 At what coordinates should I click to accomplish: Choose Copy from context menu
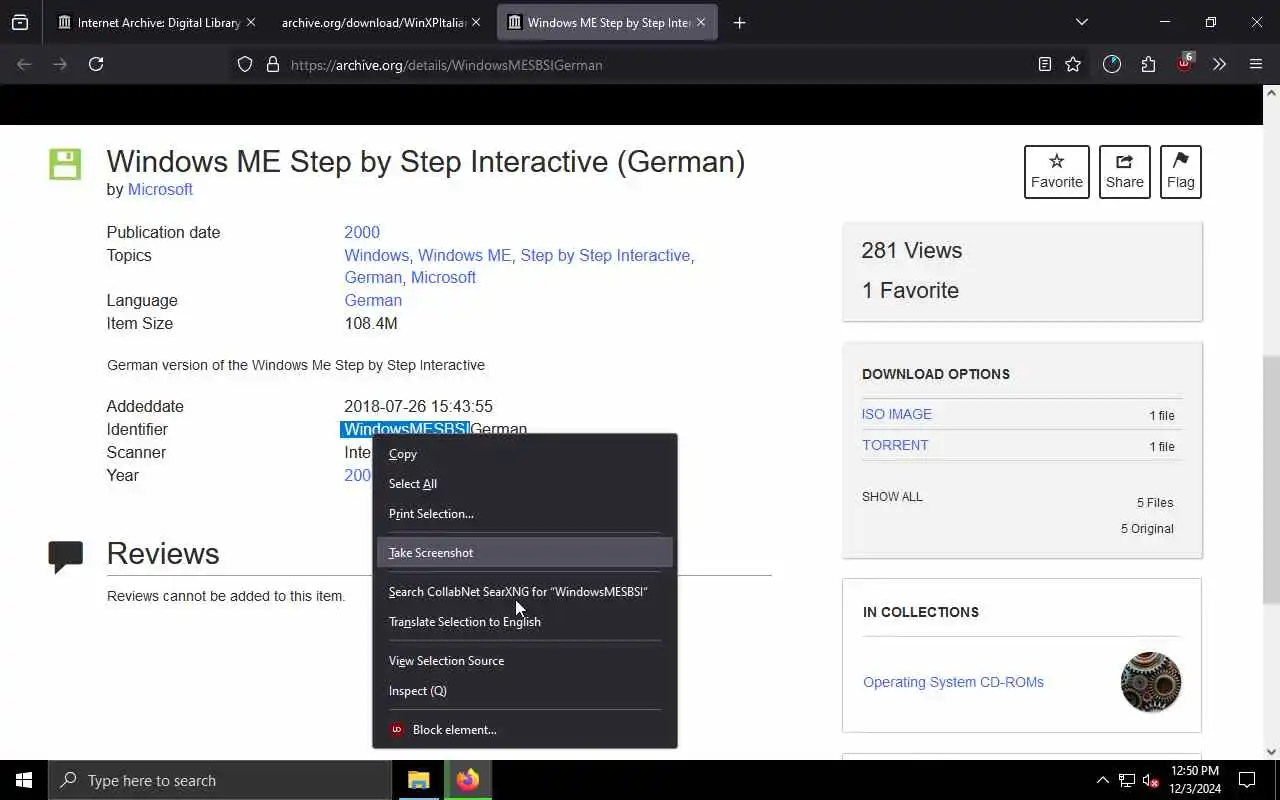[525, 453]
